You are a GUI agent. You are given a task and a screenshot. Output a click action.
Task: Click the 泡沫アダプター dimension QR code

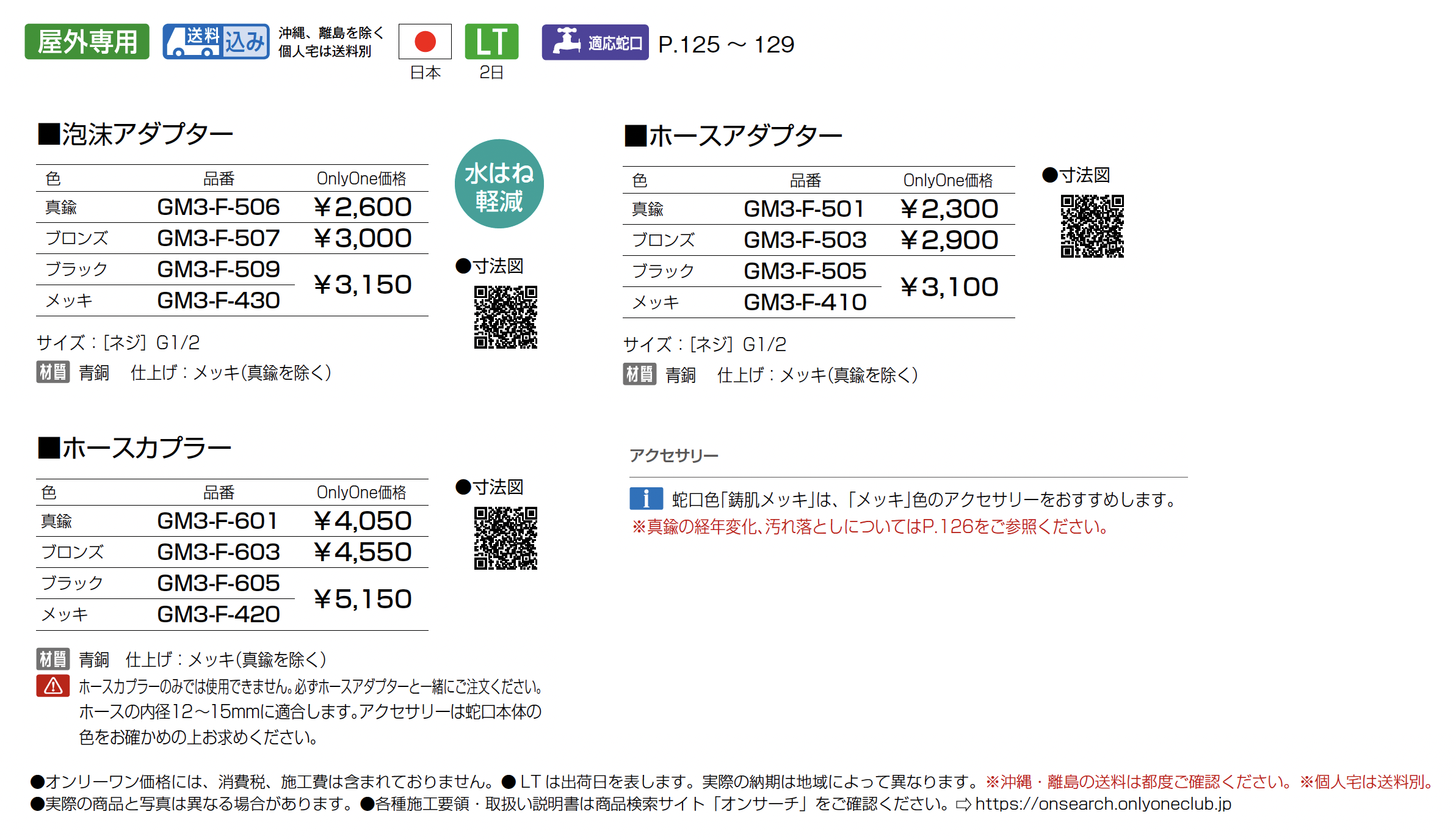click(505, 317)
